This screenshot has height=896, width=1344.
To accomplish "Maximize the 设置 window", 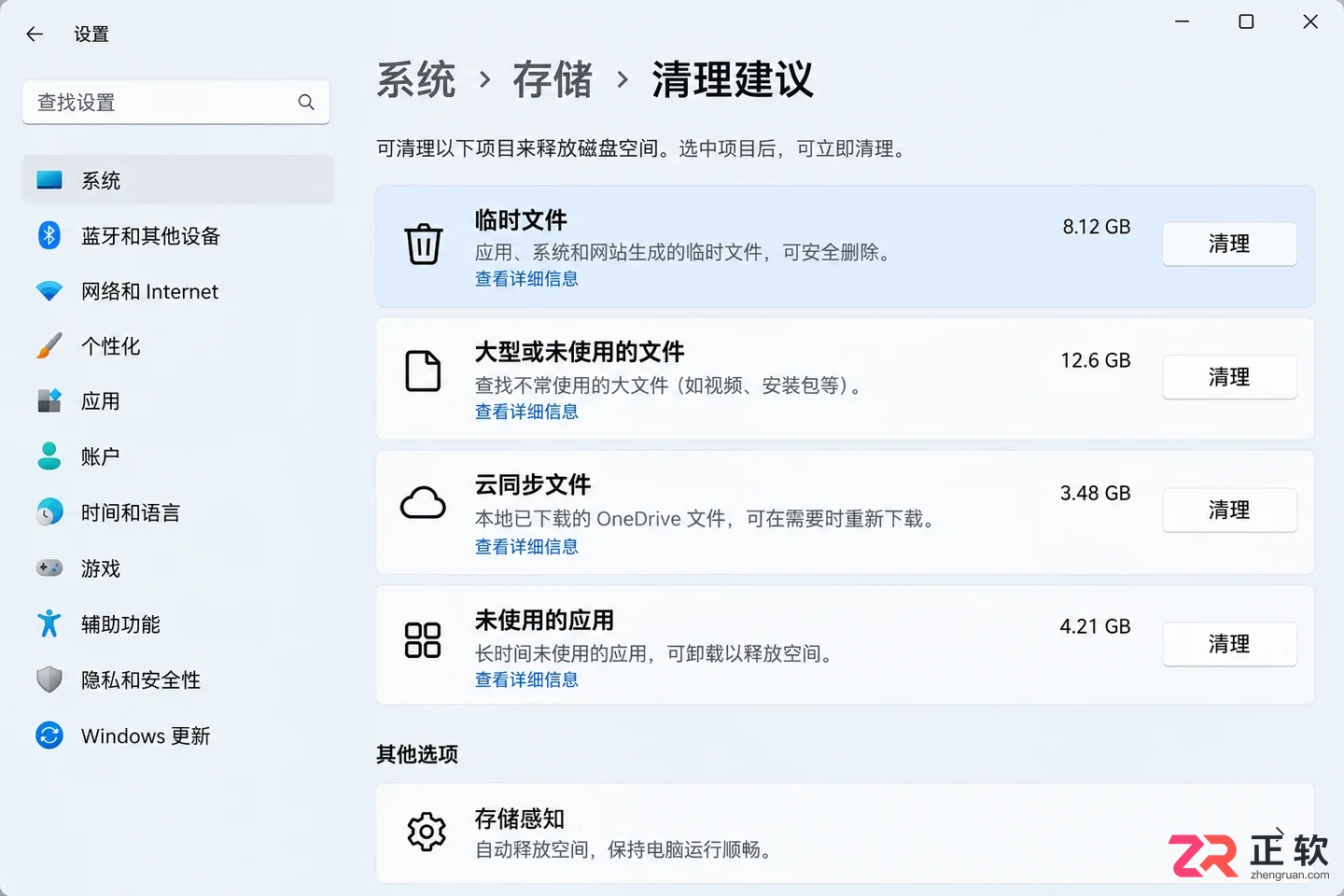I will point(1246,21).
